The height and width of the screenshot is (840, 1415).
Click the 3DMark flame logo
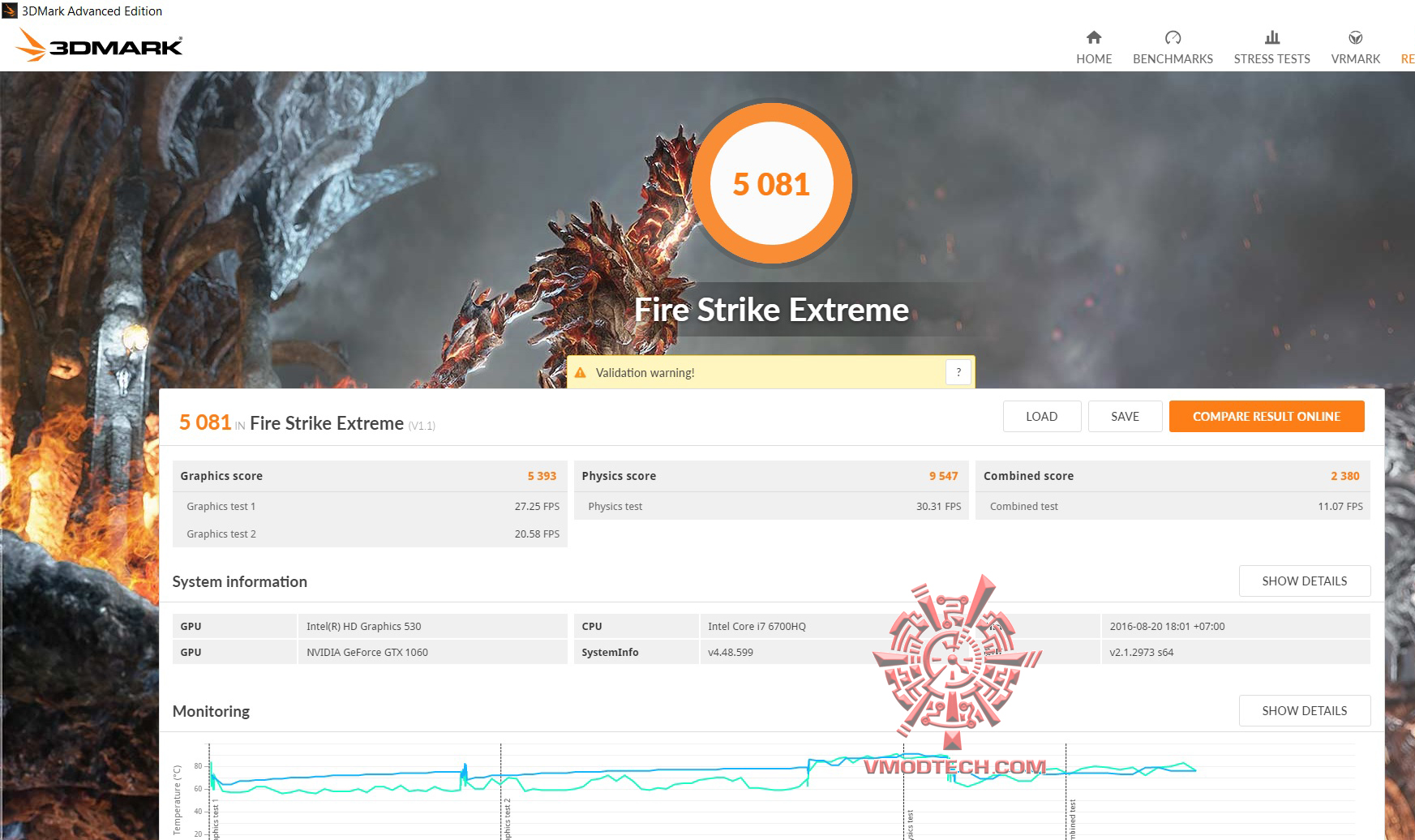point(32,45)
